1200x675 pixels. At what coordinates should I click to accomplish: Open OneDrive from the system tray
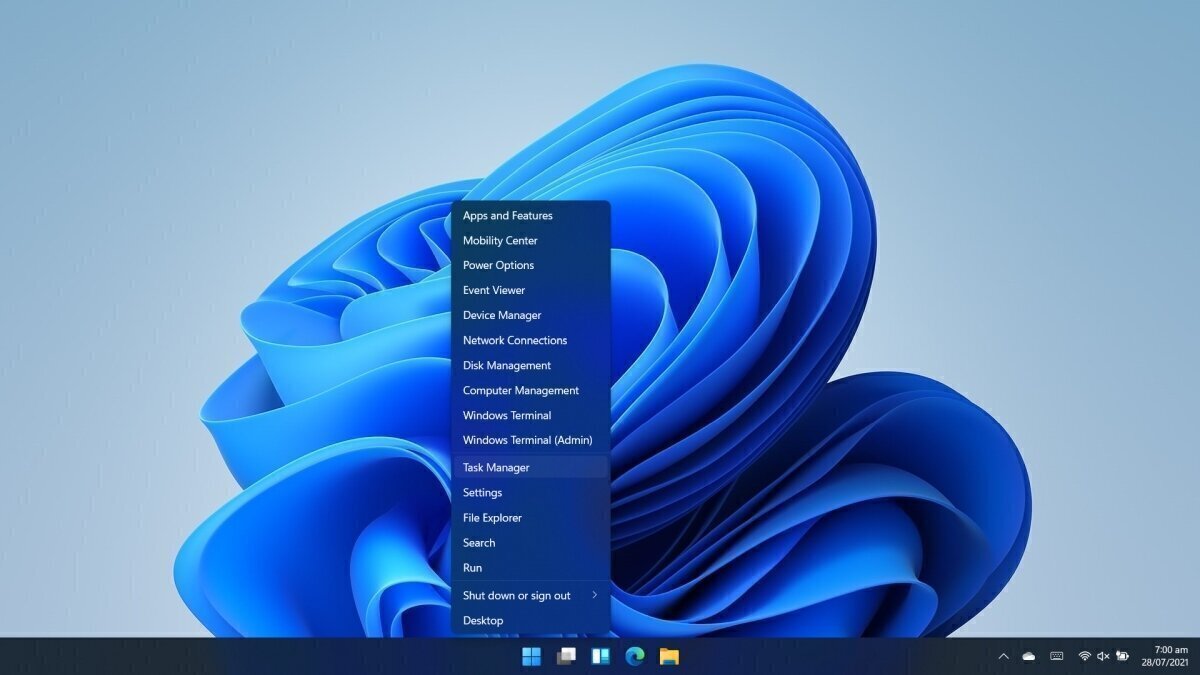click(x=1028, y=656)
